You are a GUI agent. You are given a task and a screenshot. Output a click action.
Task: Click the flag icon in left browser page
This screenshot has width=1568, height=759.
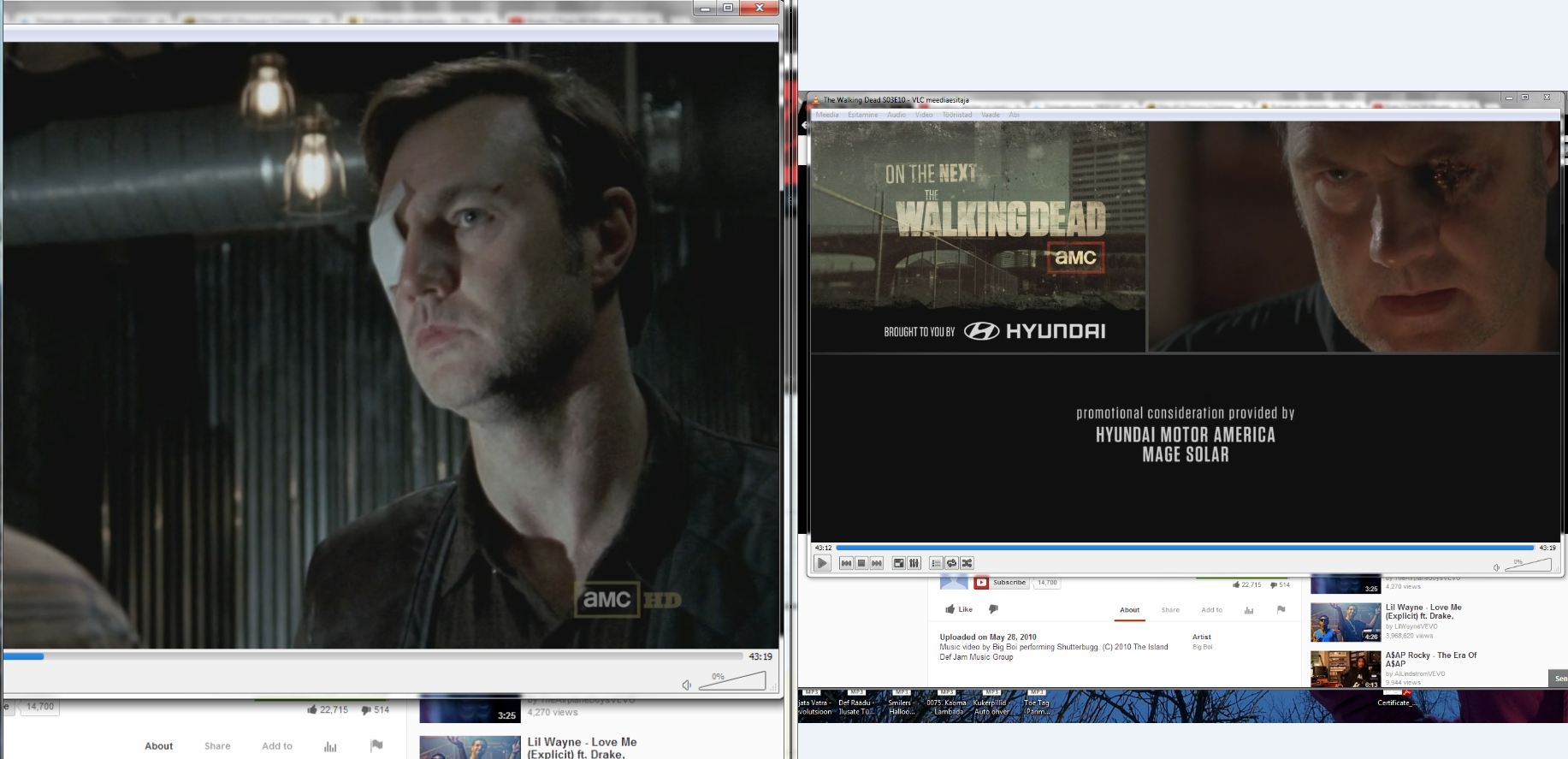click(x=376, y=745)
